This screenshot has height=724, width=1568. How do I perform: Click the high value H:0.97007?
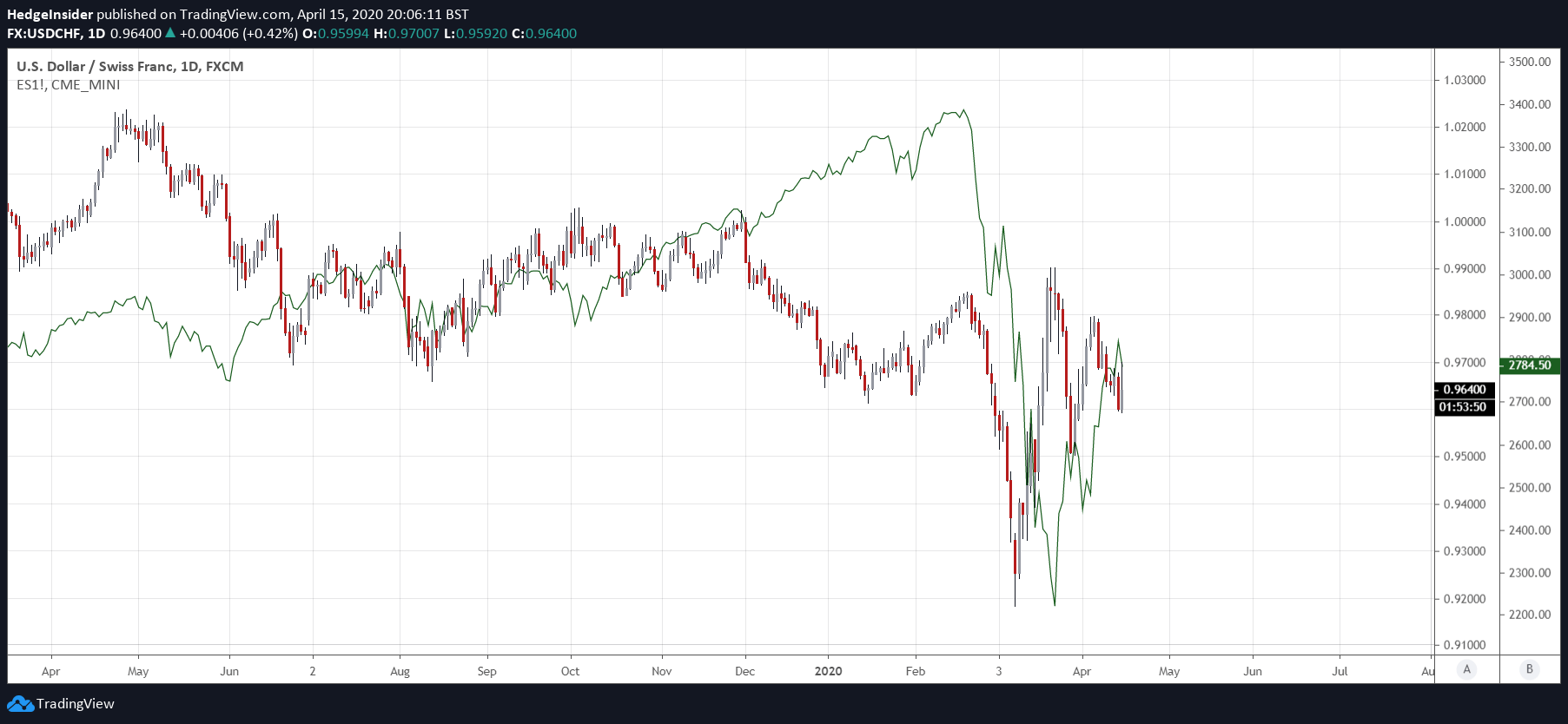click(x=407, y=34)
